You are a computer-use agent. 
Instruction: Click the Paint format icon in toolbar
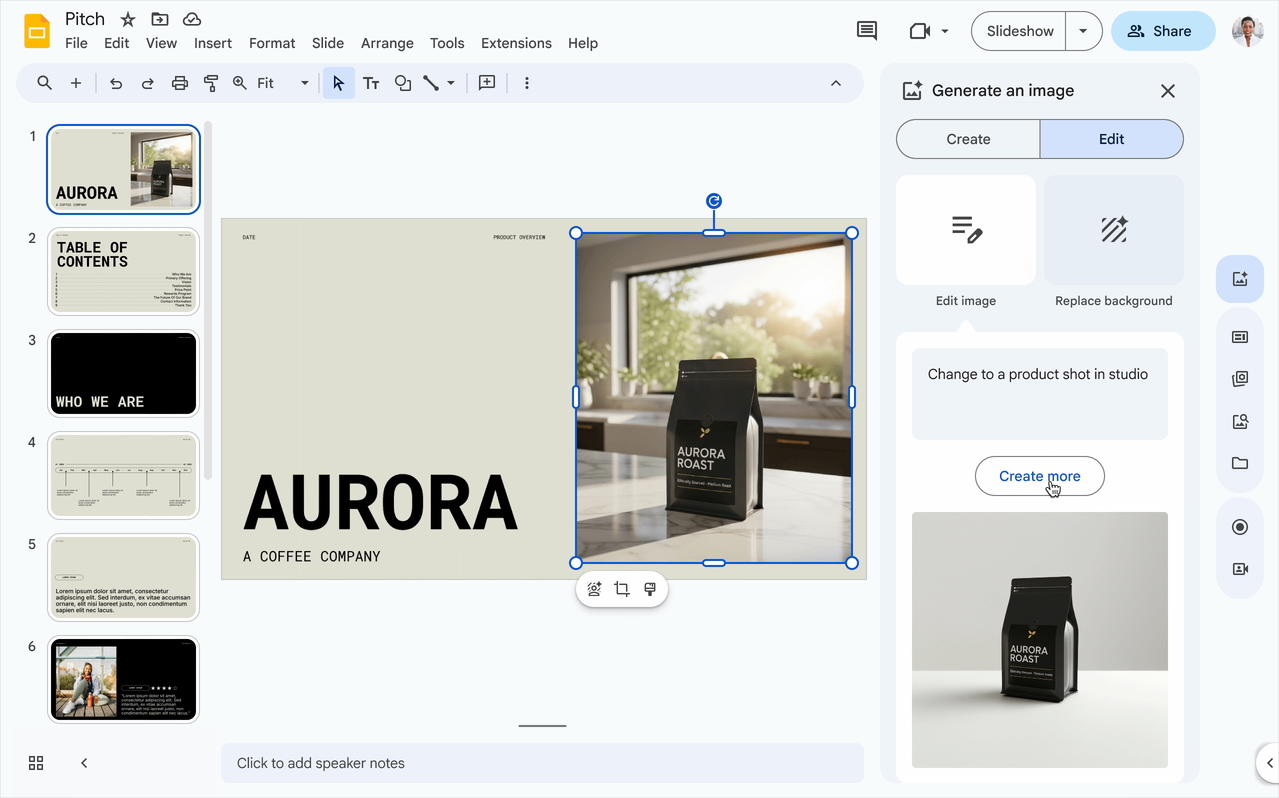click(x=211, y=83)
